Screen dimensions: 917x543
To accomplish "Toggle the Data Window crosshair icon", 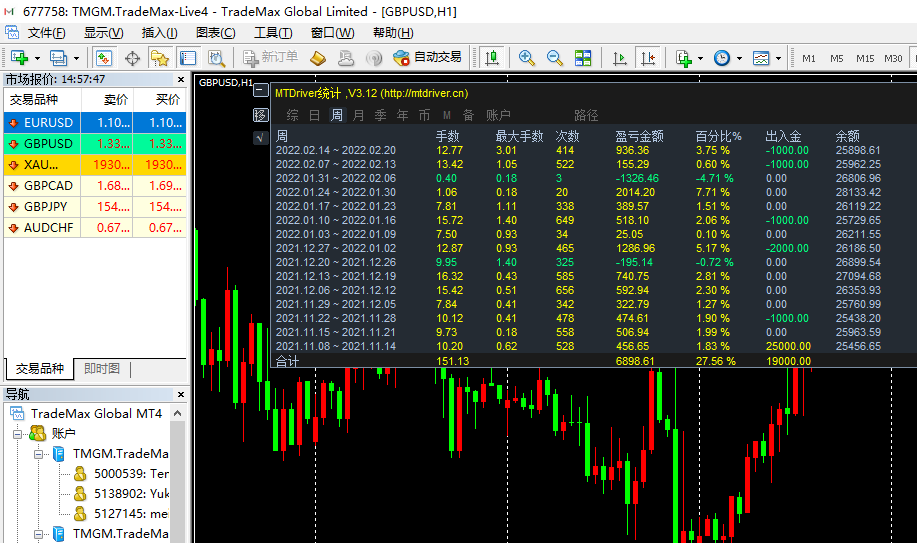I will (x=133, y=58).
